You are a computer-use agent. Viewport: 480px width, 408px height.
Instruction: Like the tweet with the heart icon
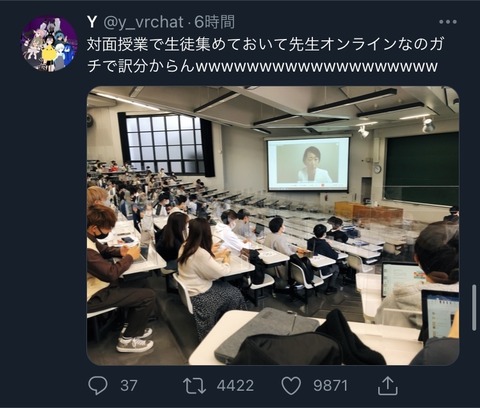[x=291, y=386]
